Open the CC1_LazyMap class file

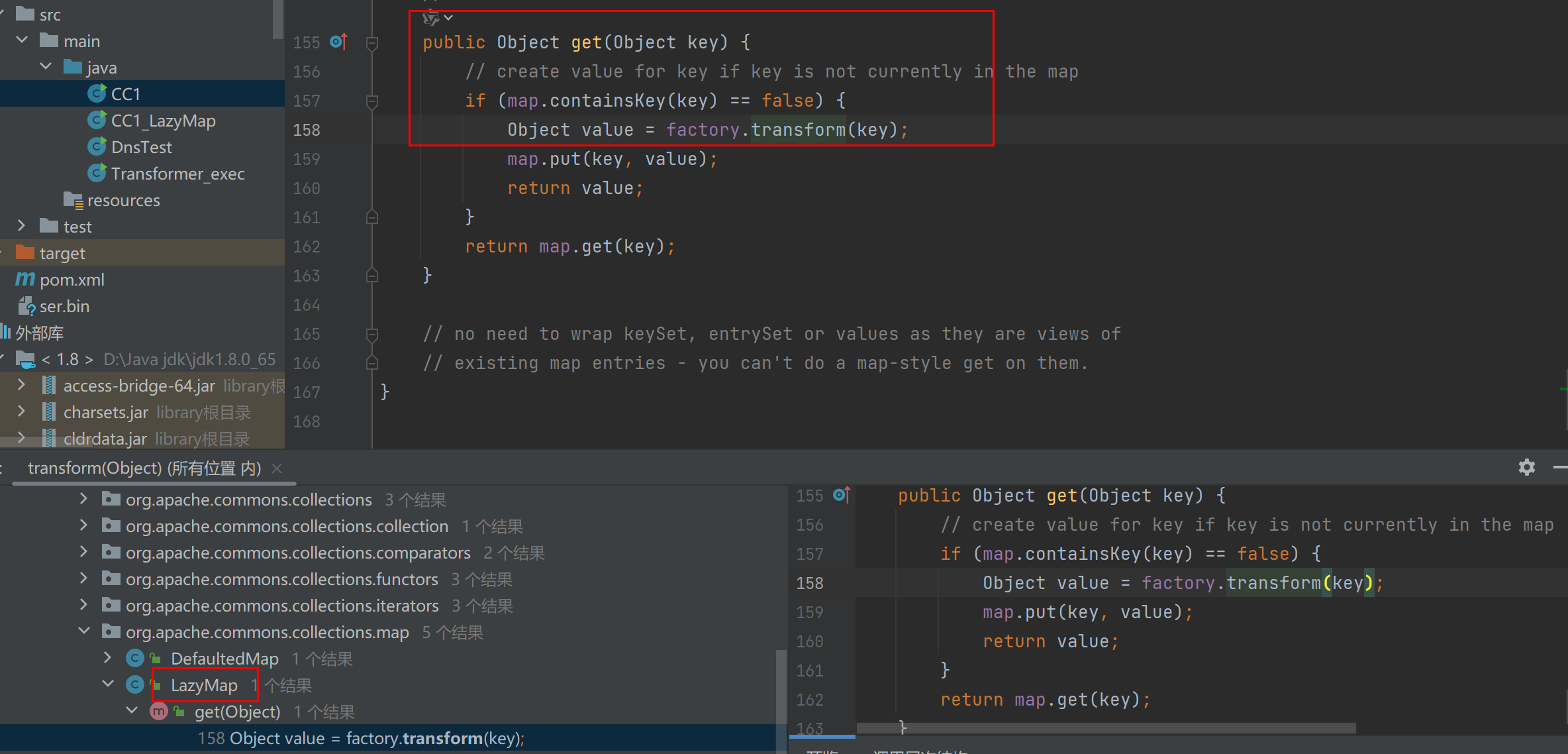pos(163,121)
